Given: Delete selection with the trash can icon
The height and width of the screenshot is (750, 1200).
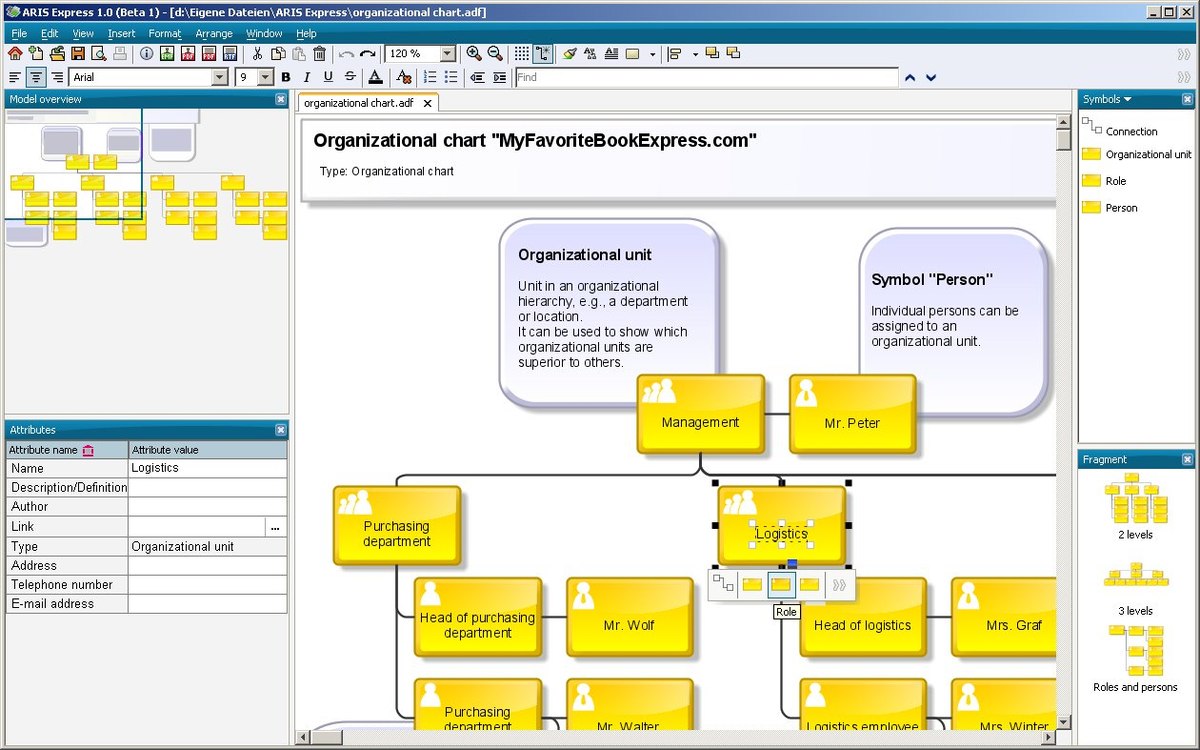Looking at the screenshot, I should (x=319, y=54).
